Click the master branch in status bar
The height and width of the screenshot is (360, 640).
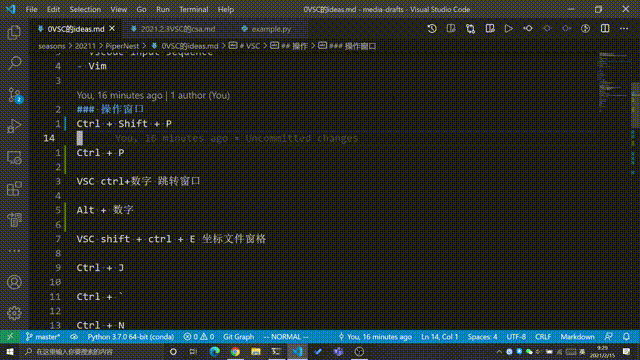pyautogui.click(x=43, y=337)
